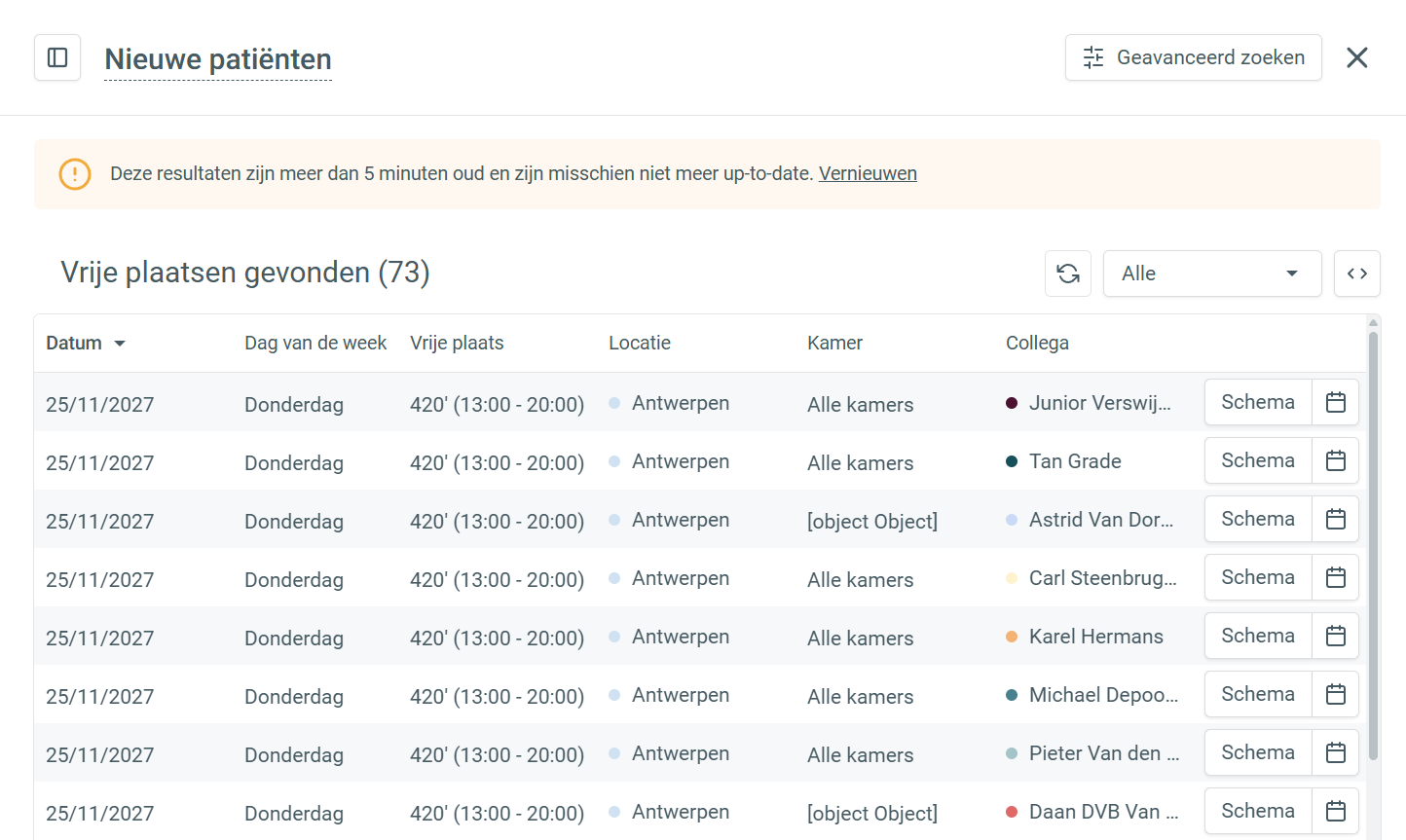Open Geavanceerd zoeken options

pos(1193,57)
